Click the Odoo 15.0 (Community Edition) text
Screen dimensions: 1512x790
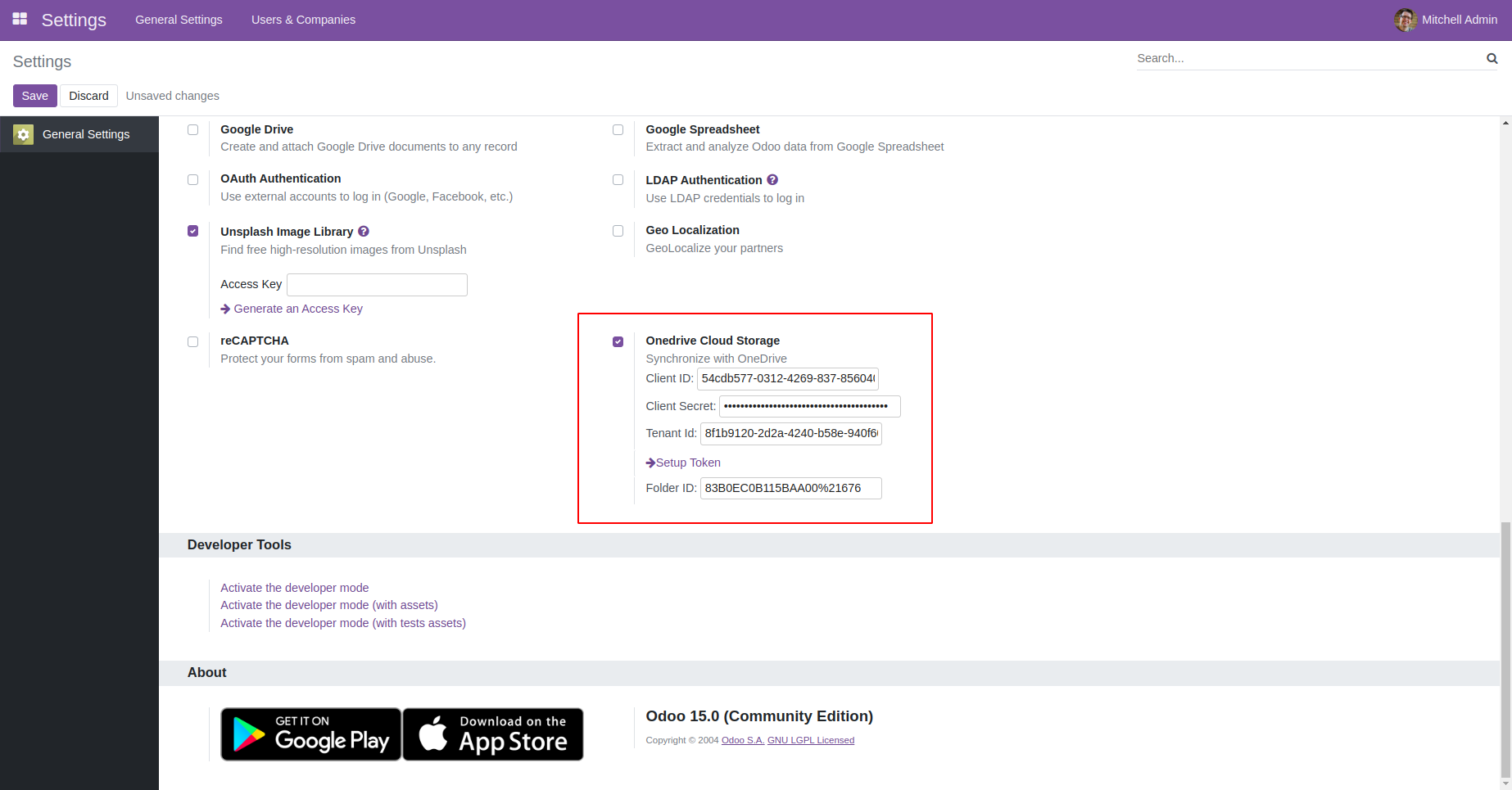click(759, 716)
